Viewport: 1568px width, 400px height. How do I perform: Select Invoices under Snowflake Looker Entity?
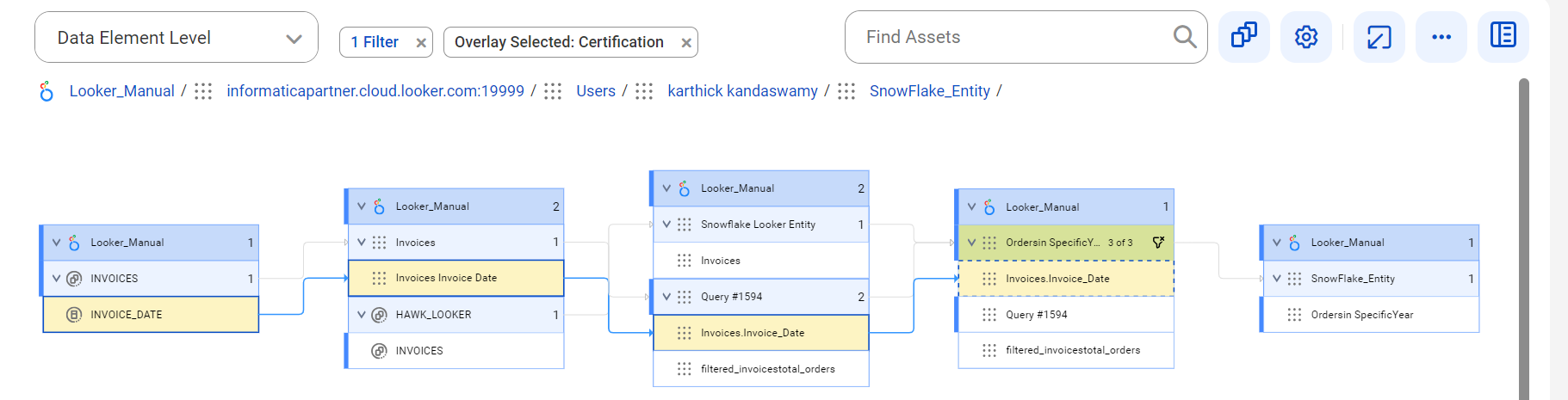(x=760, y=261)
